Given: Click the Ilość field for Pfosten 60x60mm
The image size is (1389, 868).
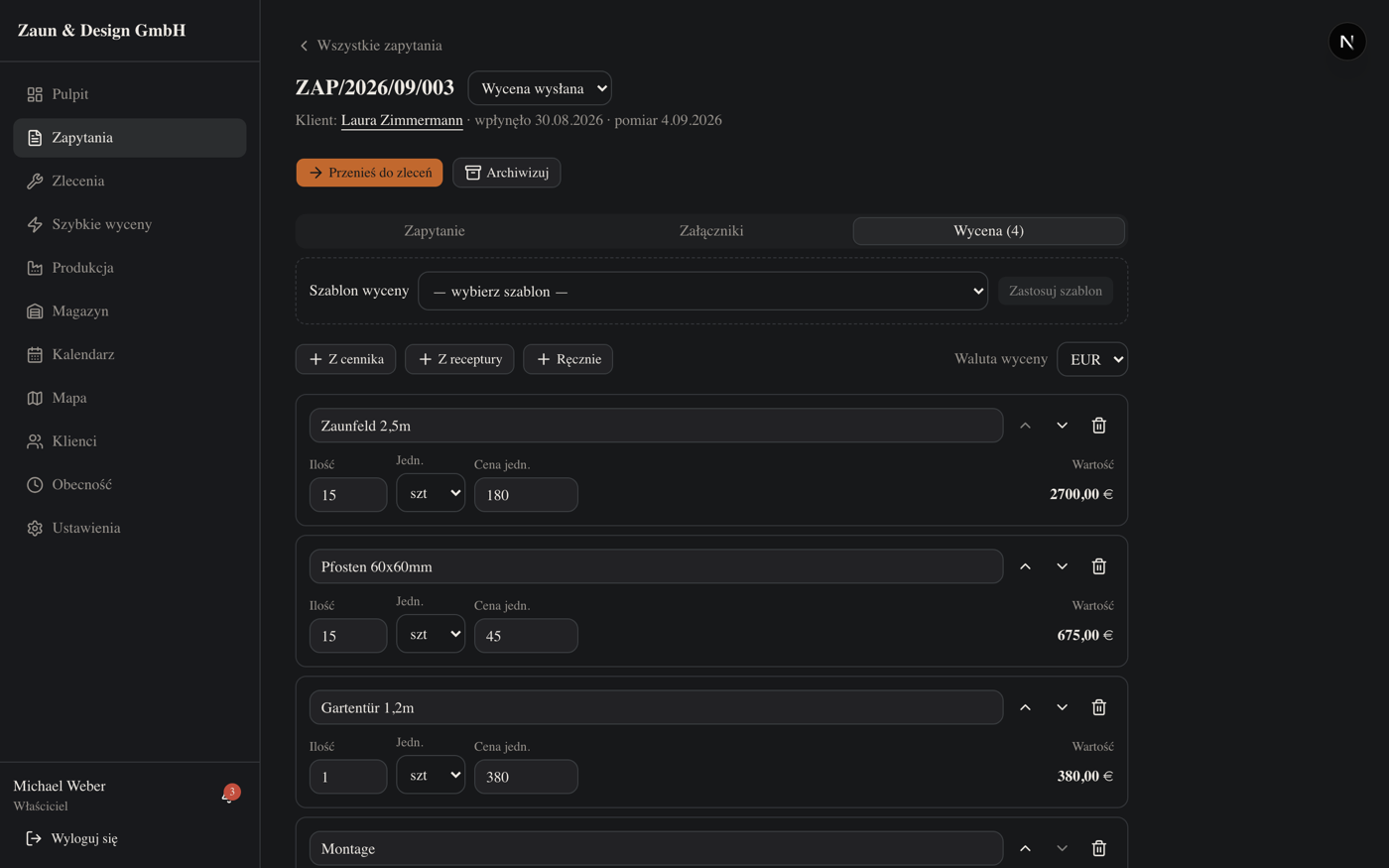Looking at the screenshot, I should click(348, 636).
